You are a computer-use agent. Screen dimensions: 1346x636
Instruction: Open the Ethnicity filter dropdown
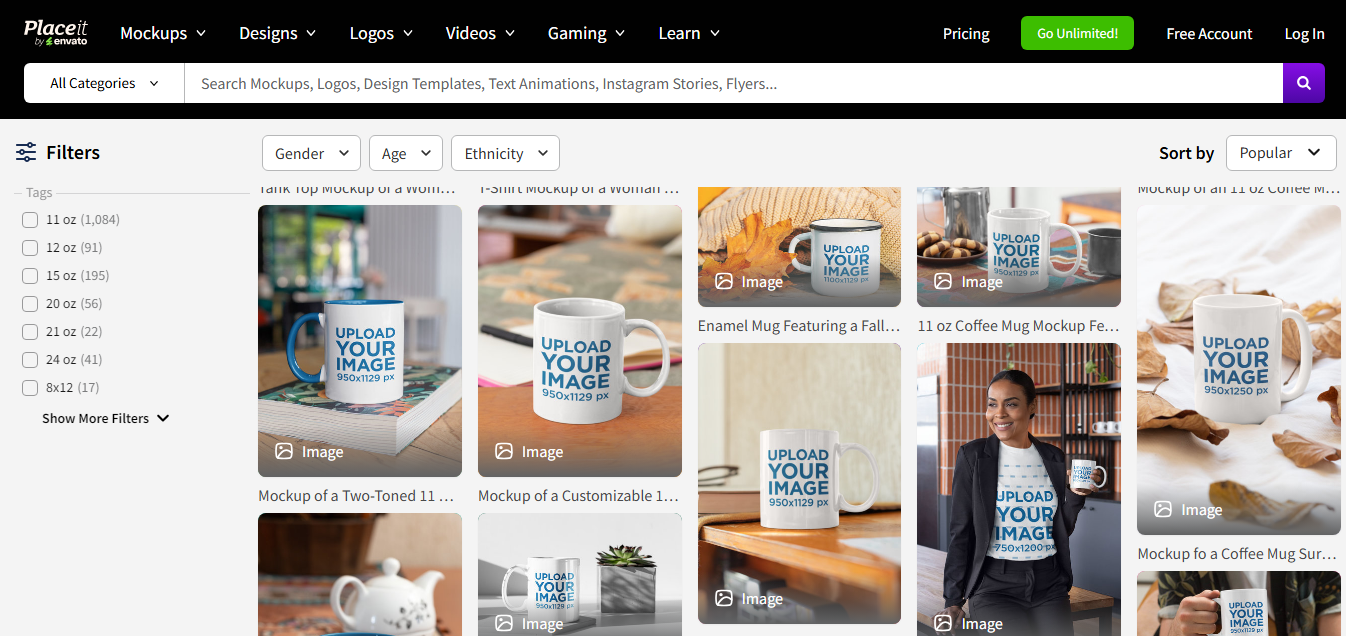(505, 153)
